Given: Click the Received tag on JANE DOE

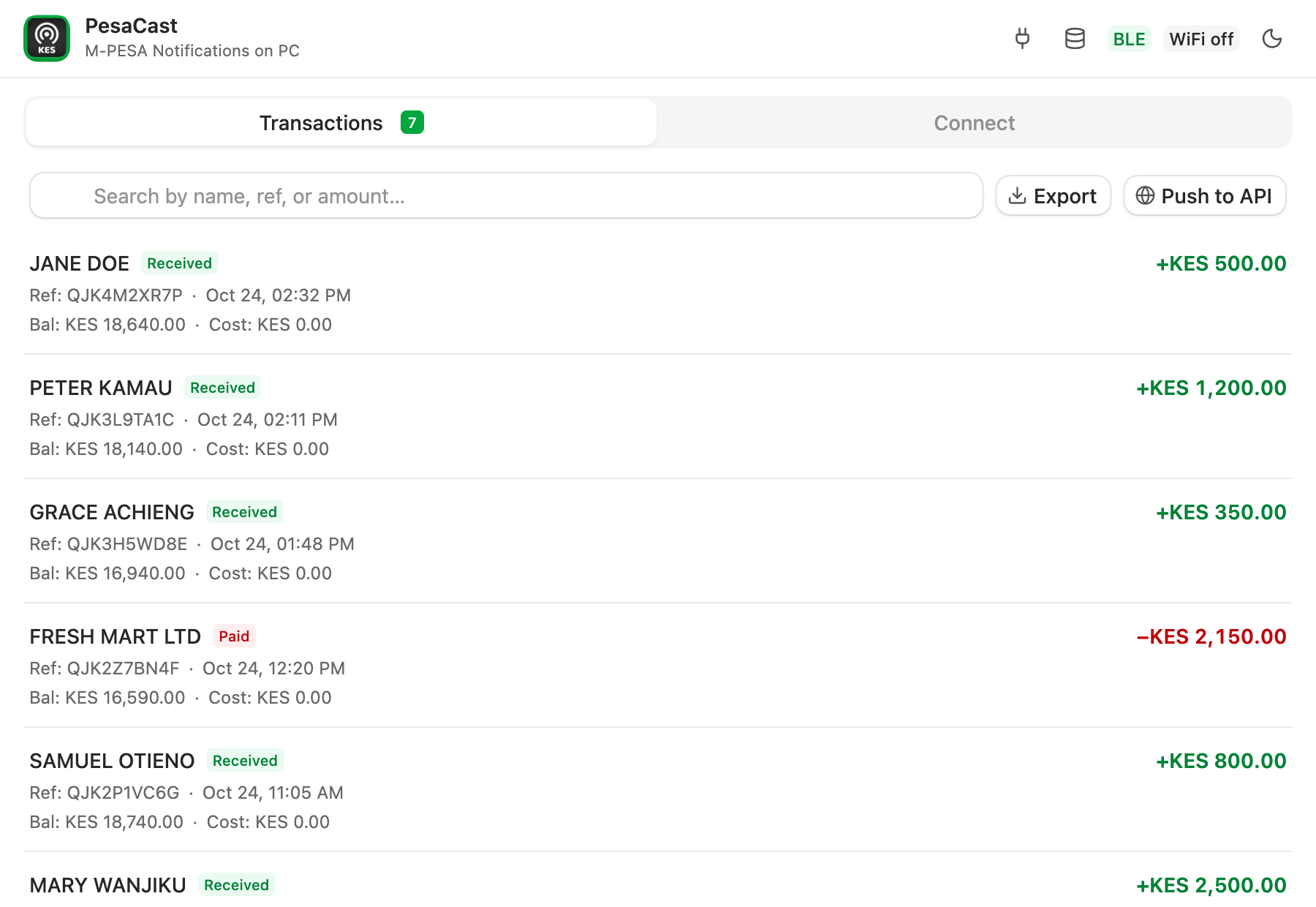Looking at the screenshot, I should 179,263.
